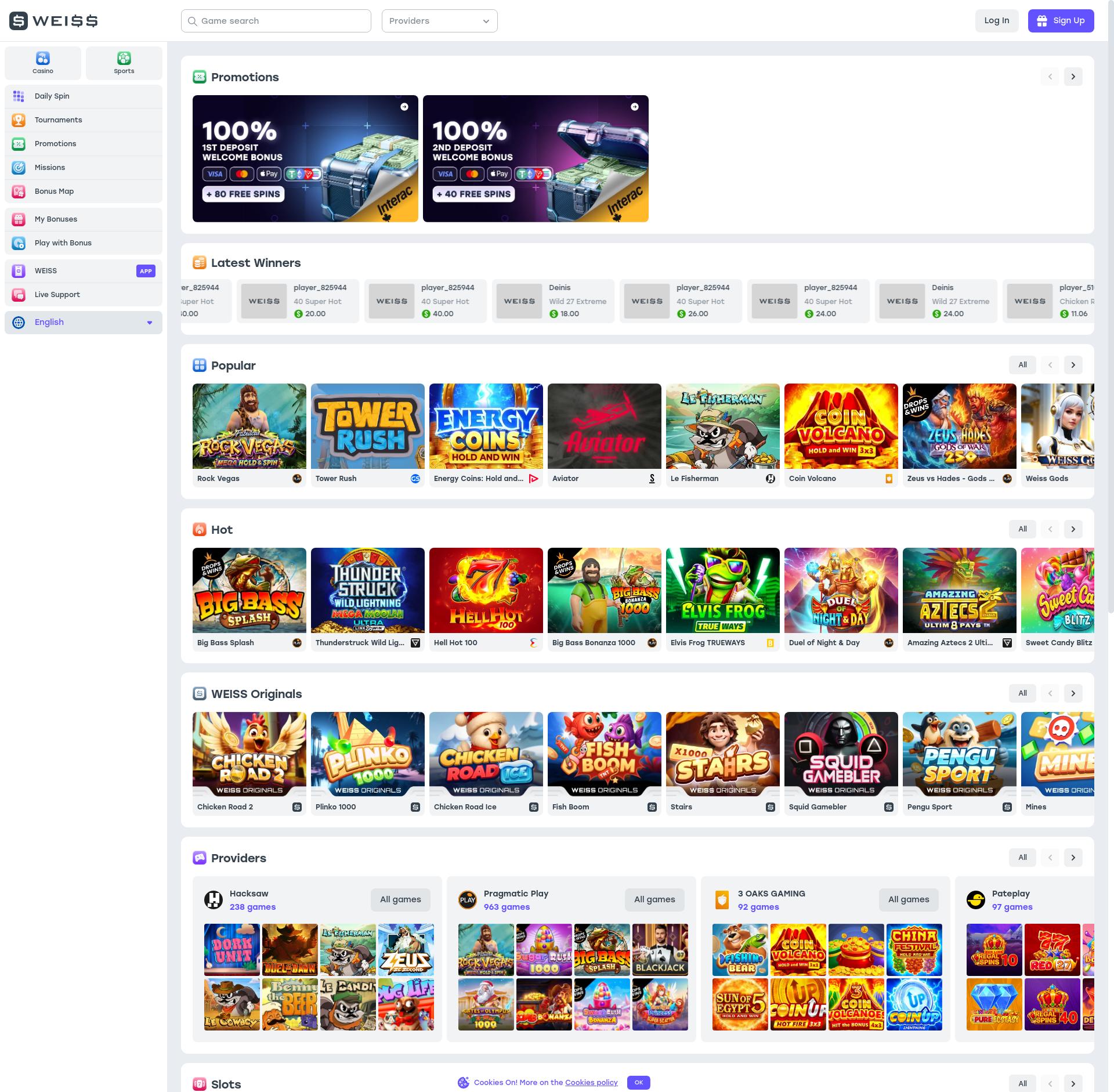The width and height of the screenshot is (1114, 1092).
Task: Click the Tournaments trophy icon
Action: tap(19, 120)
